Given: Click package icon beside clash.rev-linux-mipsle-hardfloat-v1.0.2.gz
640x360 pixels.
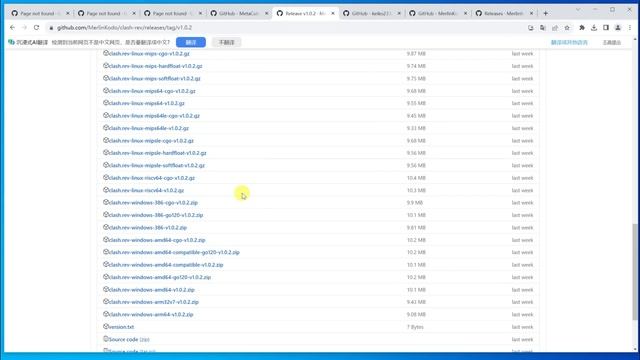Looking at the screenshot, I should pyautogui.click(x=106, y=153).
